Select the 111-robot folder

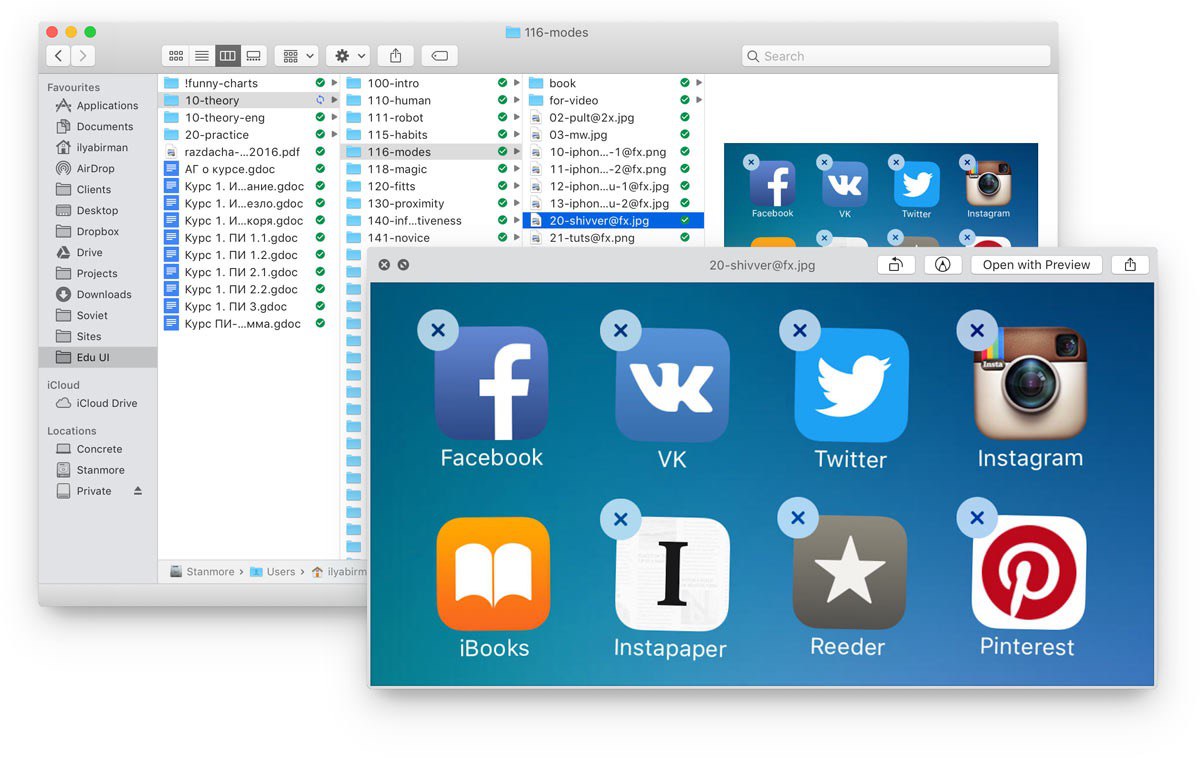(431, 117)
